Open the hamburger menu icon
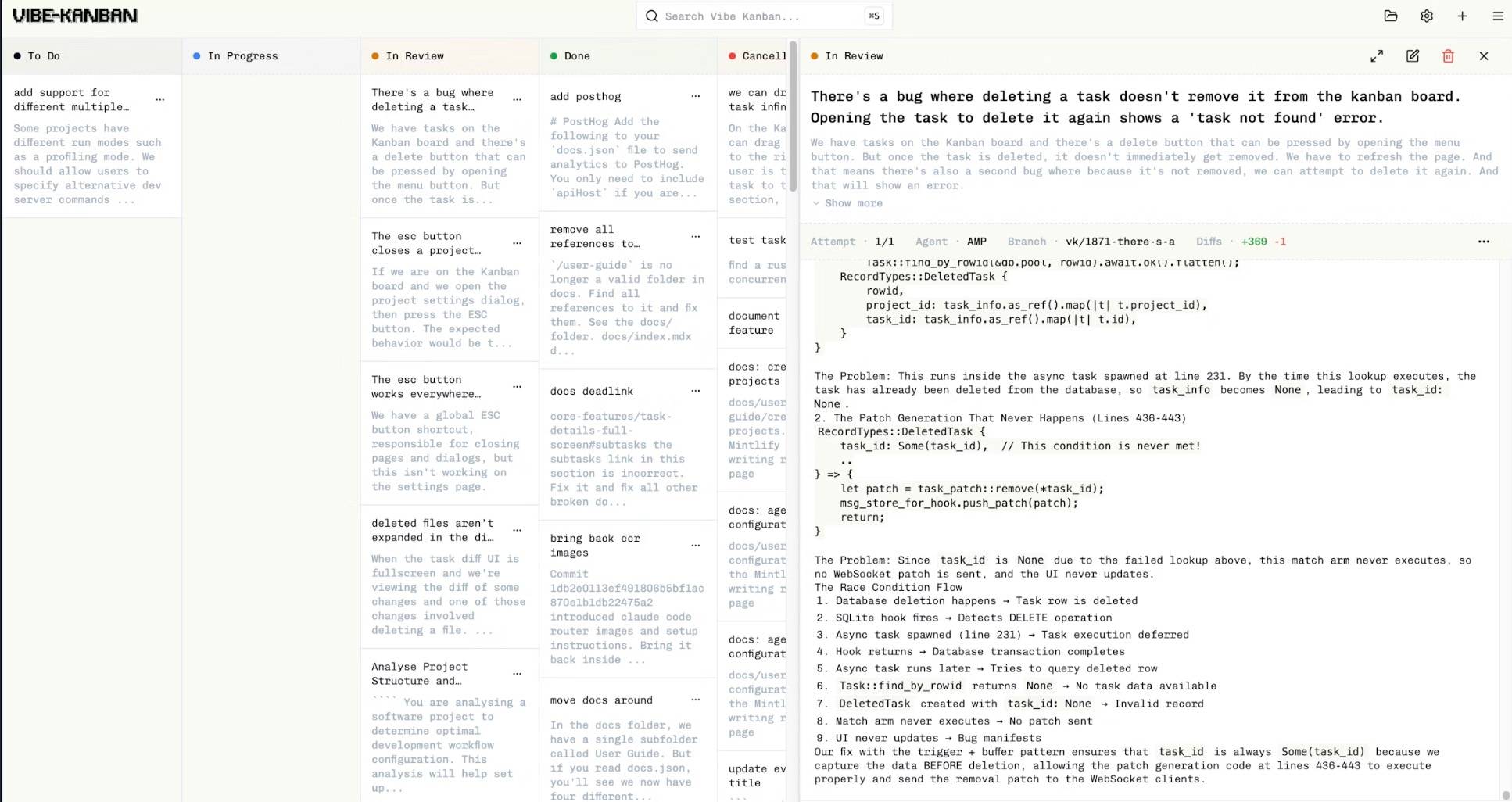The image size is (1512, 802). pyautogui.click(x=1497, y=16)
